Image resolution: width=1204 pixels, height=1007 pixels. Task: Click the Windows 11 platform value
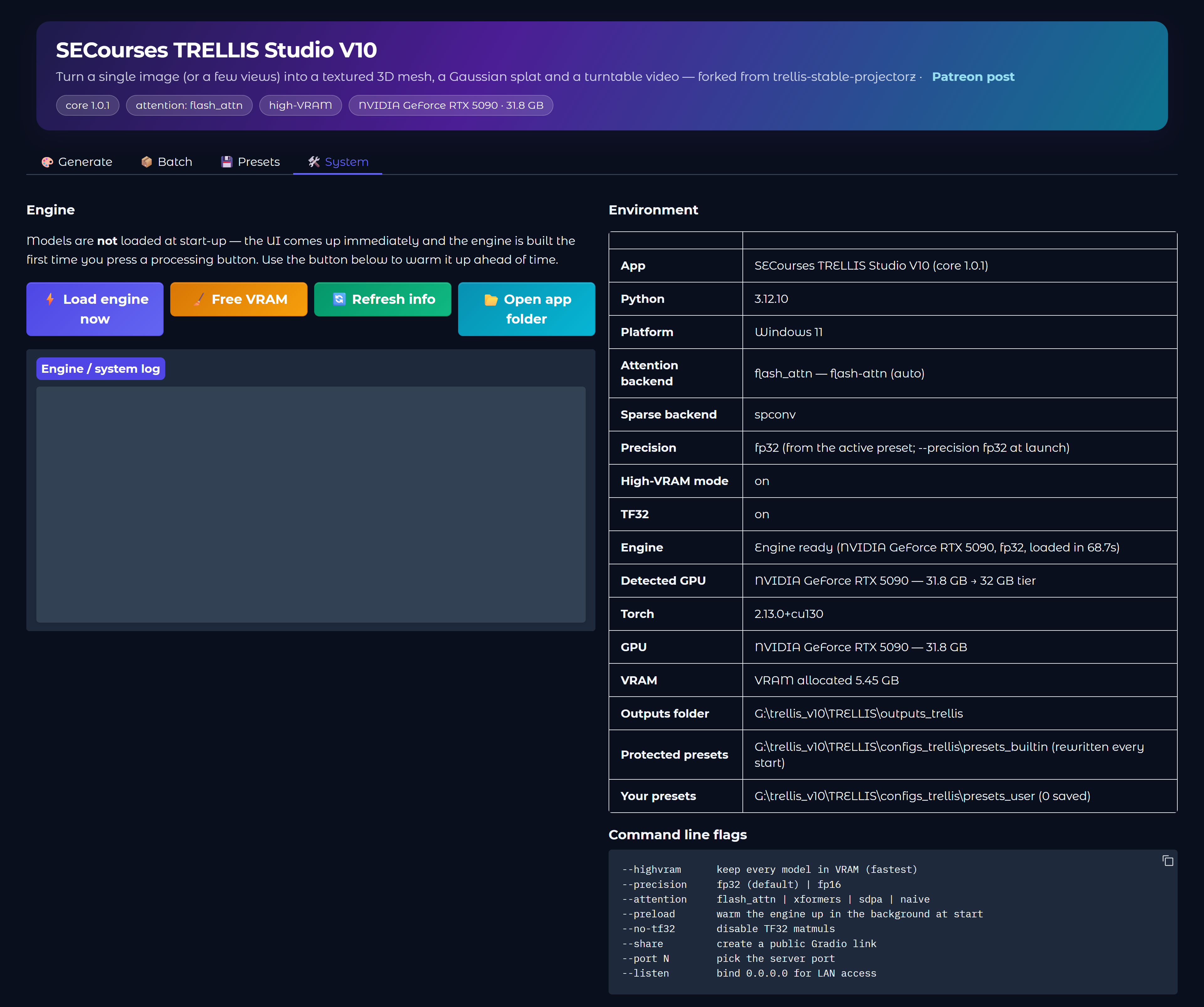click(788, 332)
